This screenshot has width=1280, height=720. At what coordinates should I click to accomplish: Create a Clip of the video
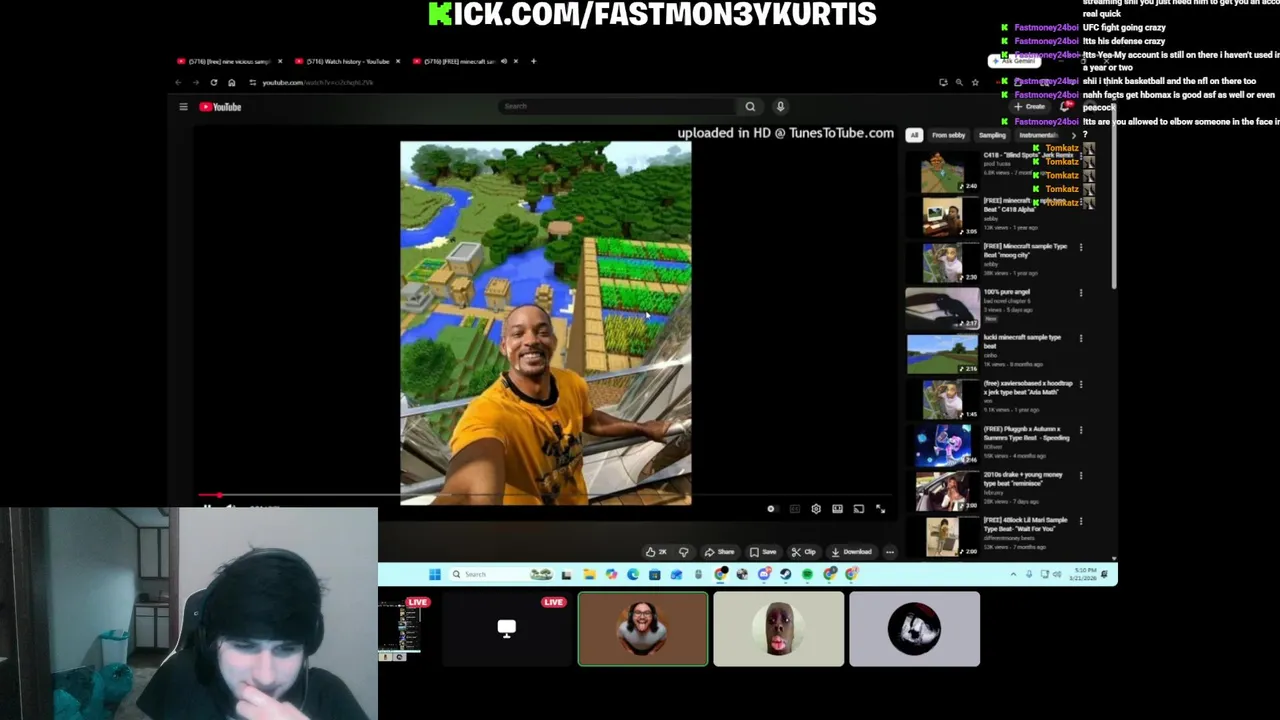[803, 552]
